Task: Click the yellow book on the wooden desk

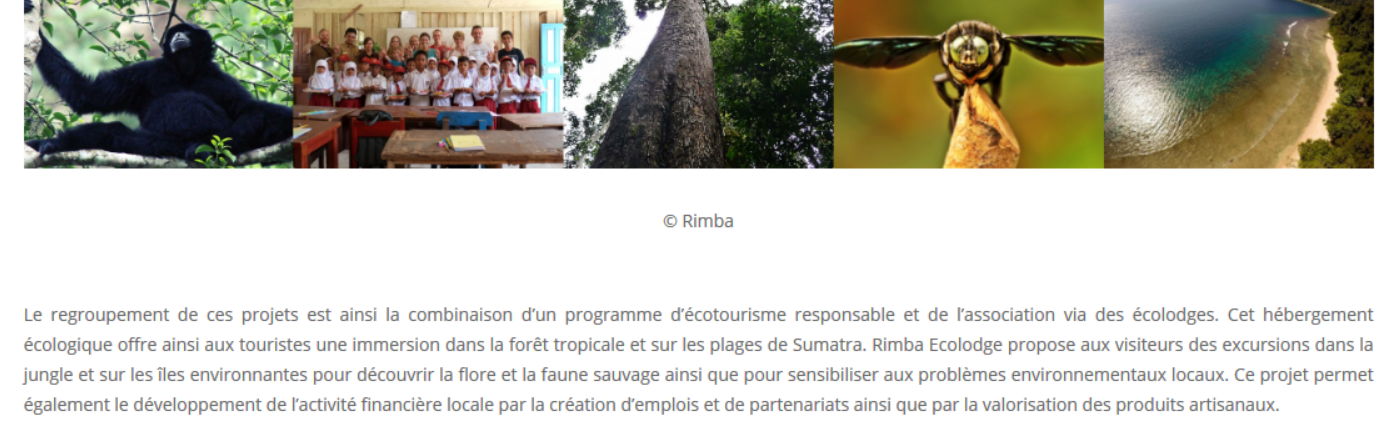Action: (x=467, y=142)
